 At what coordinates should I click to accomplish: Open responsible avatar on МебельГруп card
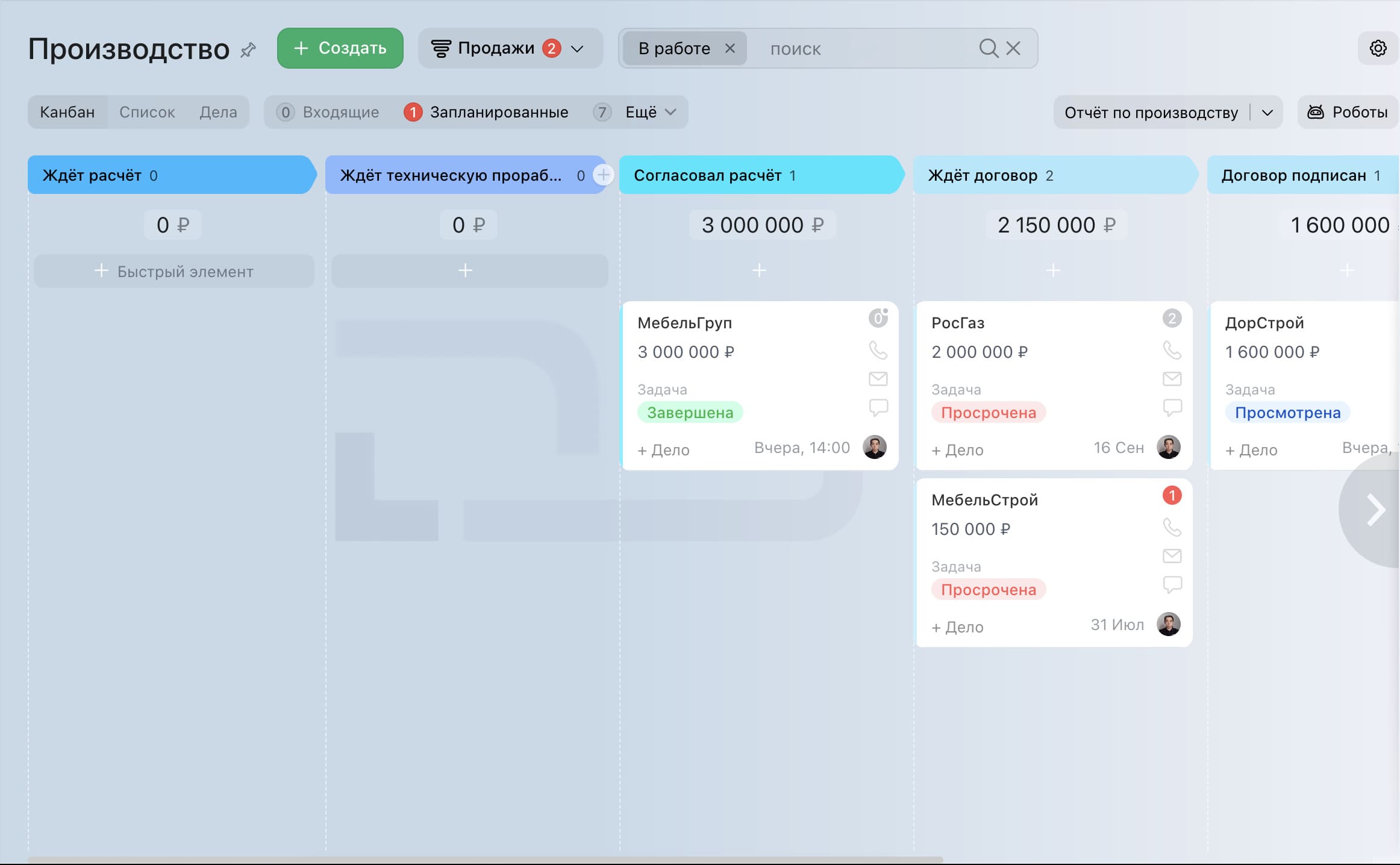click(x=875, y=447)
